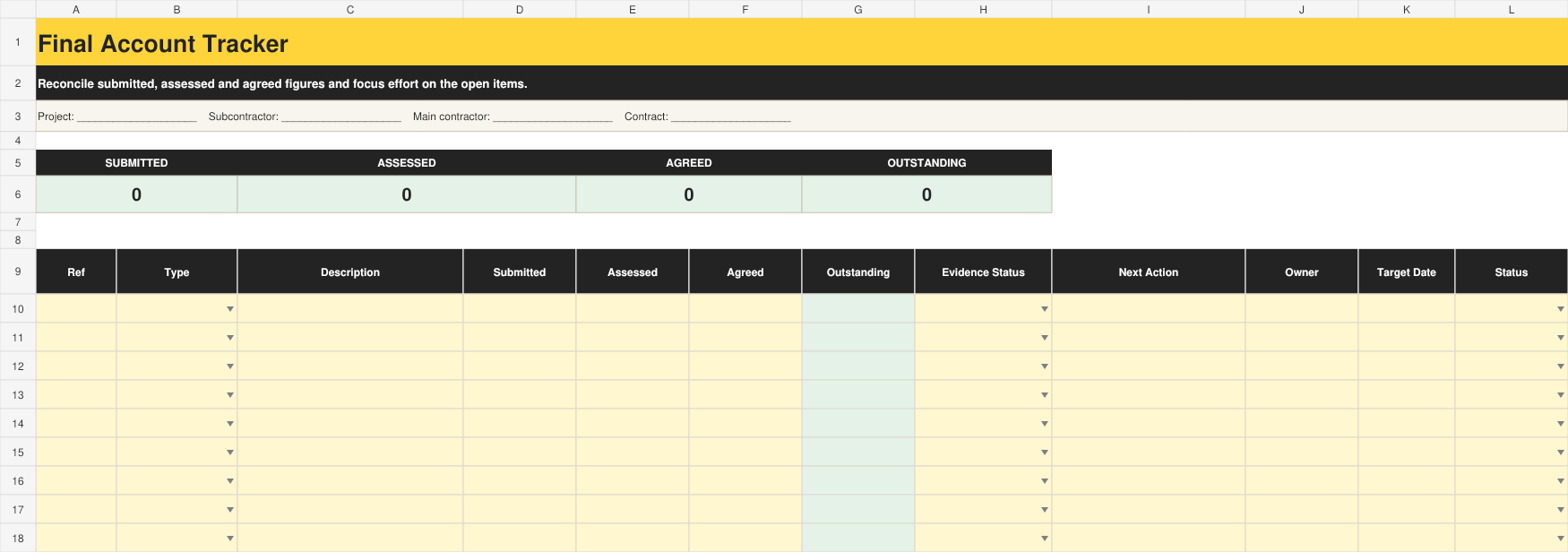Select column C header

(x=350, y=9)
